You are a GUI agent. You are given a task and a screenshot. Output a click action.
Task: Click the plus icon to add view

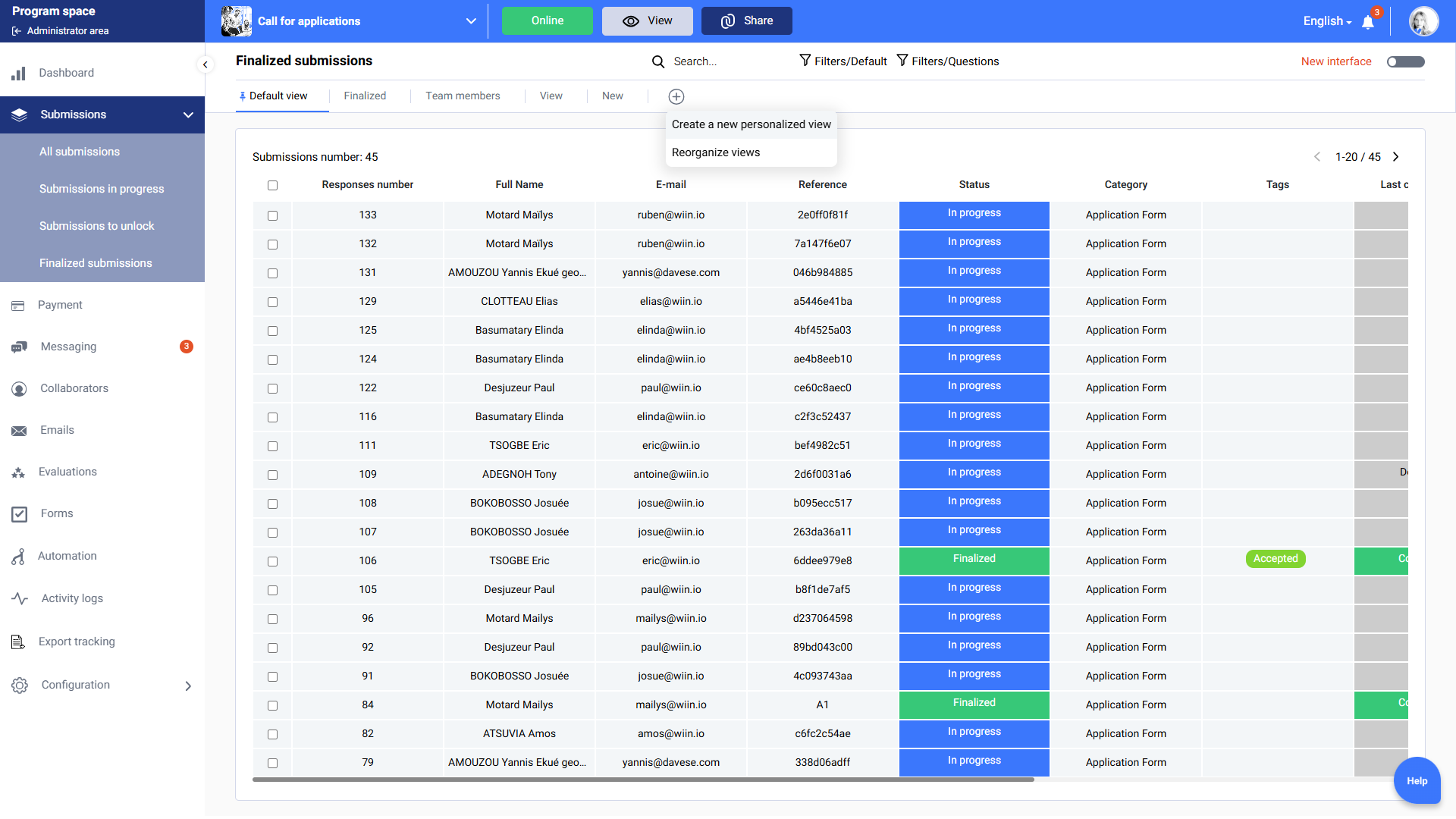coord(676,96)
